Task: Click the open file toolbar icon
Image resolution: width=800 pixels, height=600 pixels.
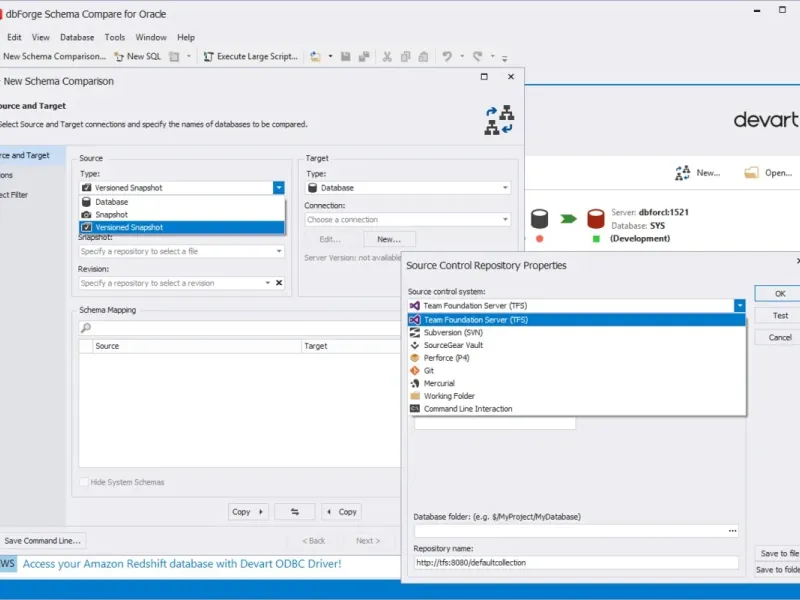Action: coord(315,57)
